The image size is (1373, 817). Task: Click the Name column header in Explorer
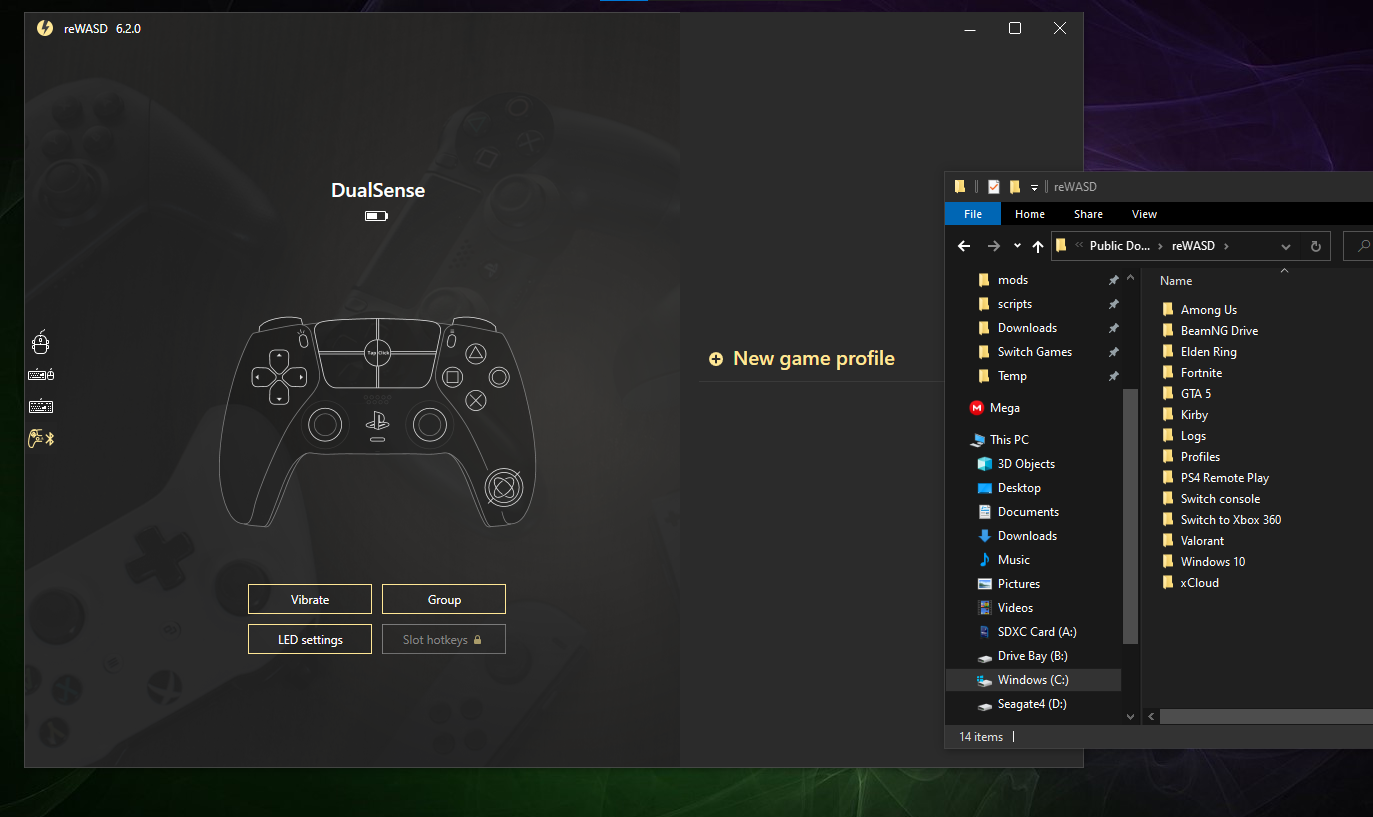(x=1176, y=281)
